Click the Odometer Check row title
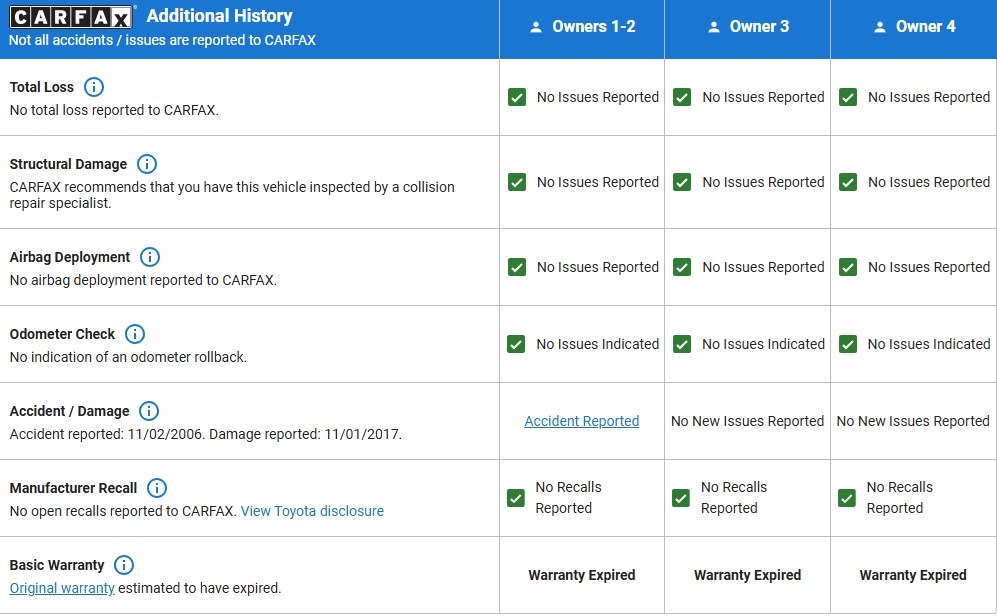This screenshot has width=997, height=616. [x=62, y=334]
